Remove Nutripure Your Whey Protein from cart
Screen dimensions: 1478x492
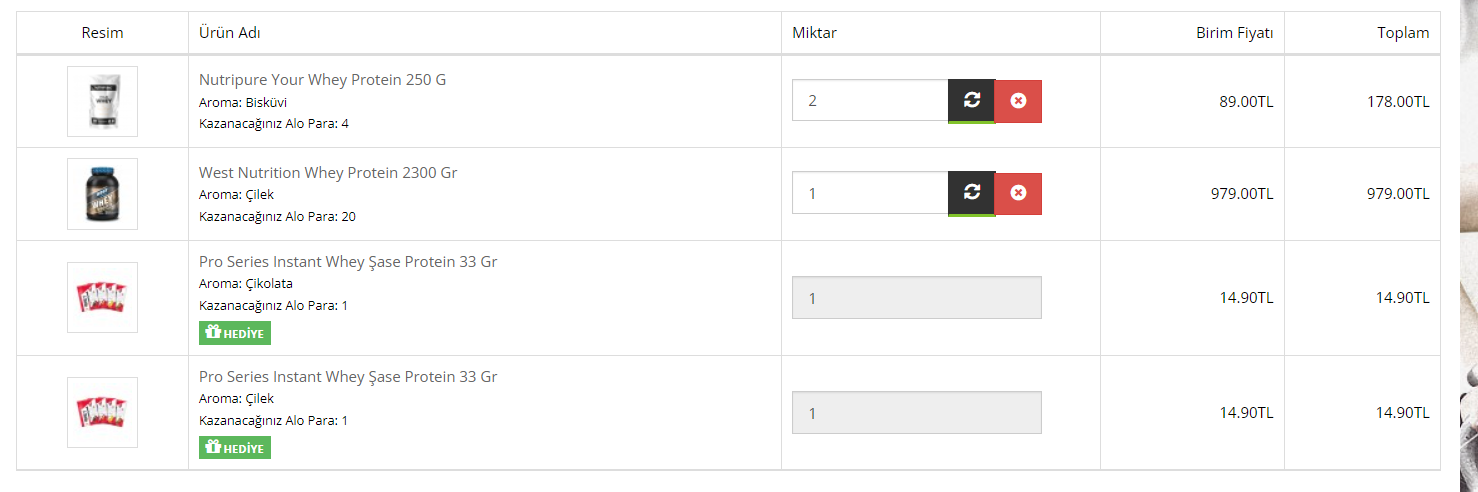1018,101
